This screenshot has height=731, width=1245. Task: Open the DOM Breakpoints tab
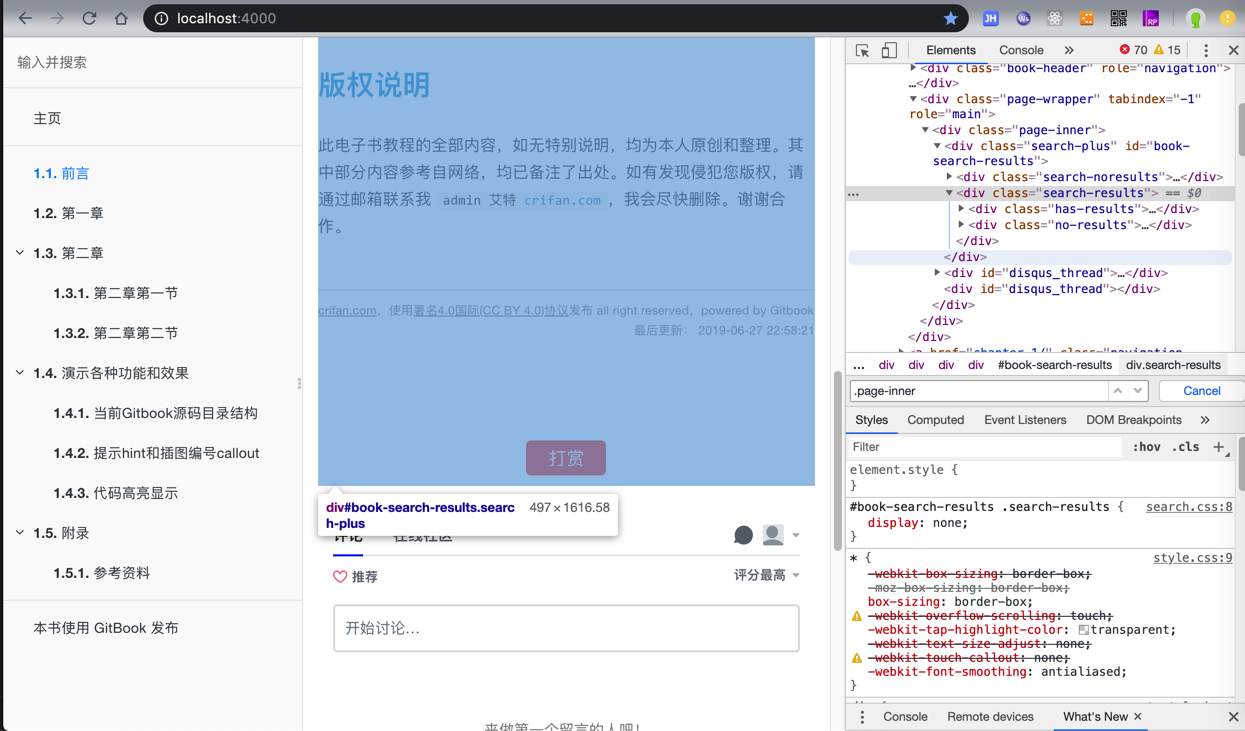[x=1134, y=420]
